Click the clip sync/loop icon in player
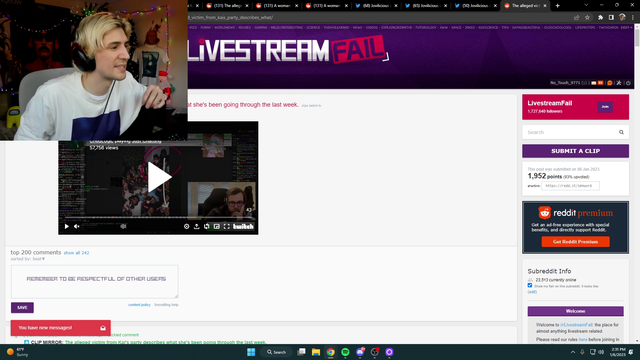 207,227
